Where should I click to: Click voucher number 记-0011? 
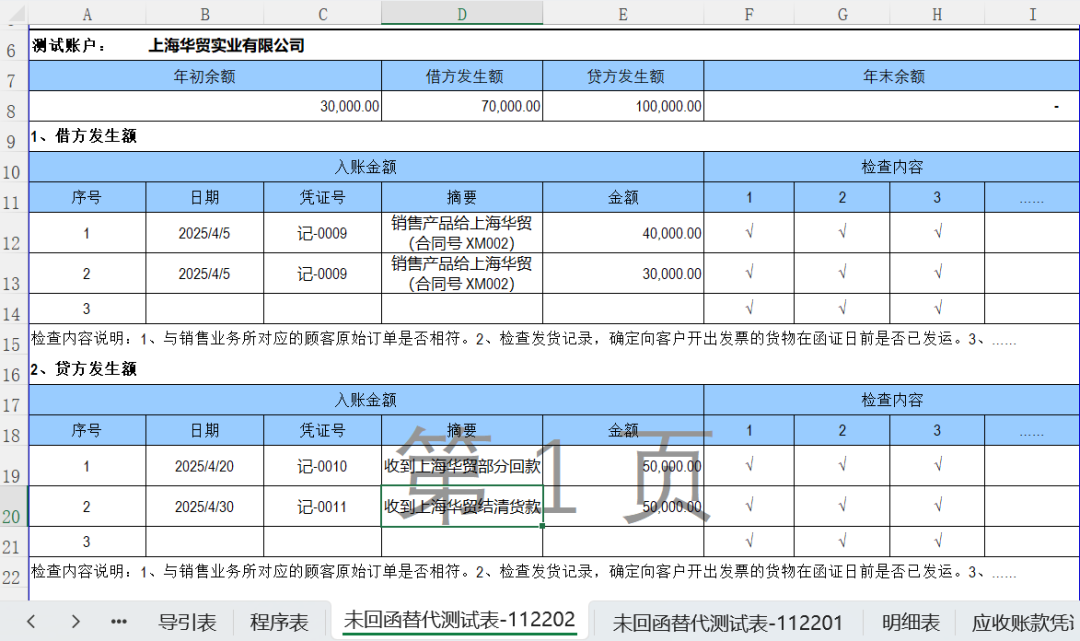click(322, 507)
